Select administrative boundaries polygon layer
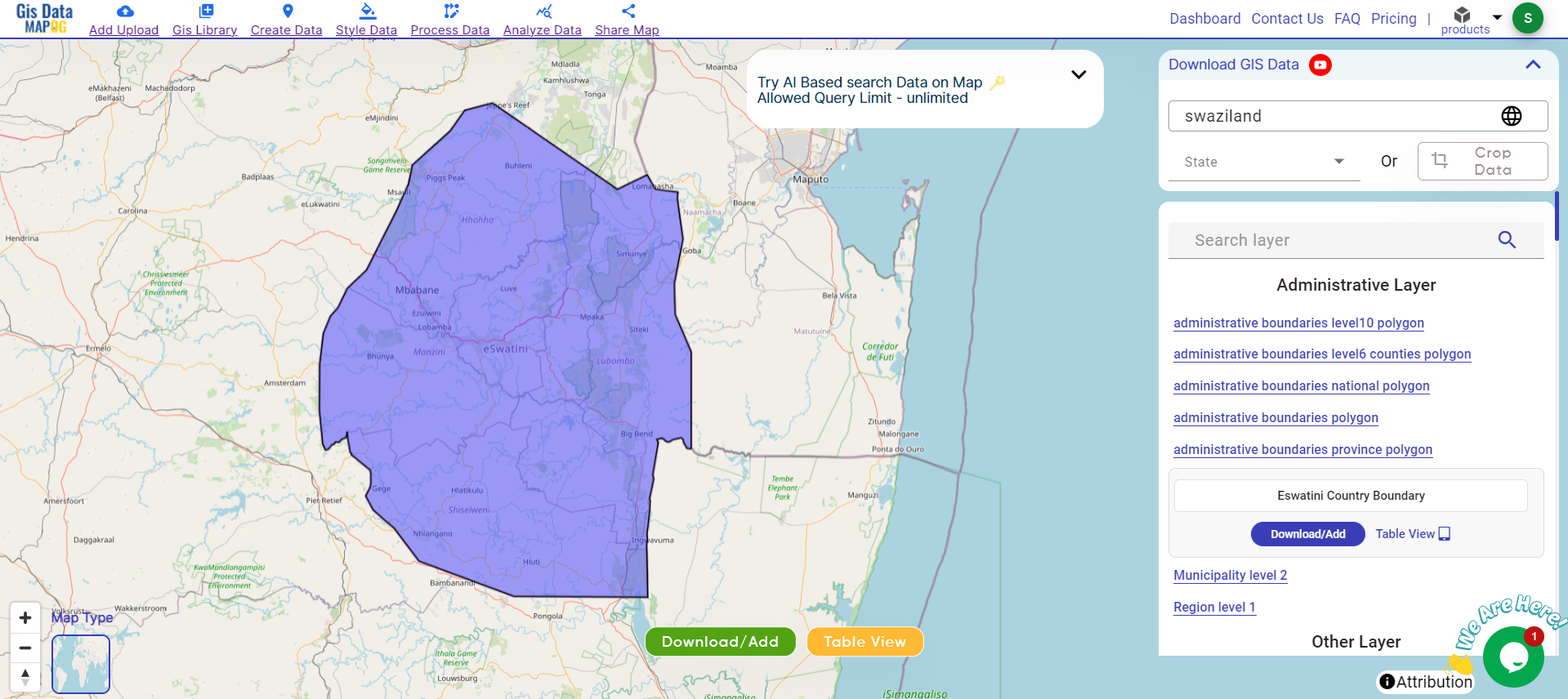The width and height of the screenshot is (1568, 699). (x=1275, y=418)
